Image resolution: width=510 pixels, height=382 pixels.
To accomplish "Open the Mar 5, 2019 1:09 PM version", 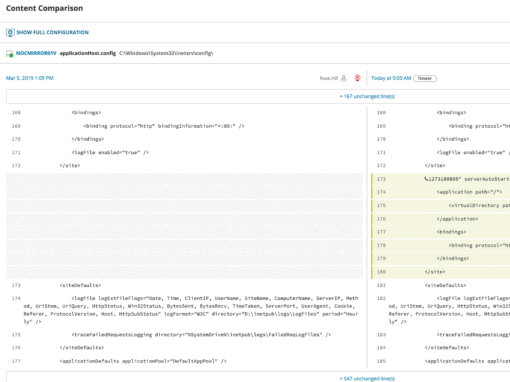I will pyautogui.click(x=30, y=78).
